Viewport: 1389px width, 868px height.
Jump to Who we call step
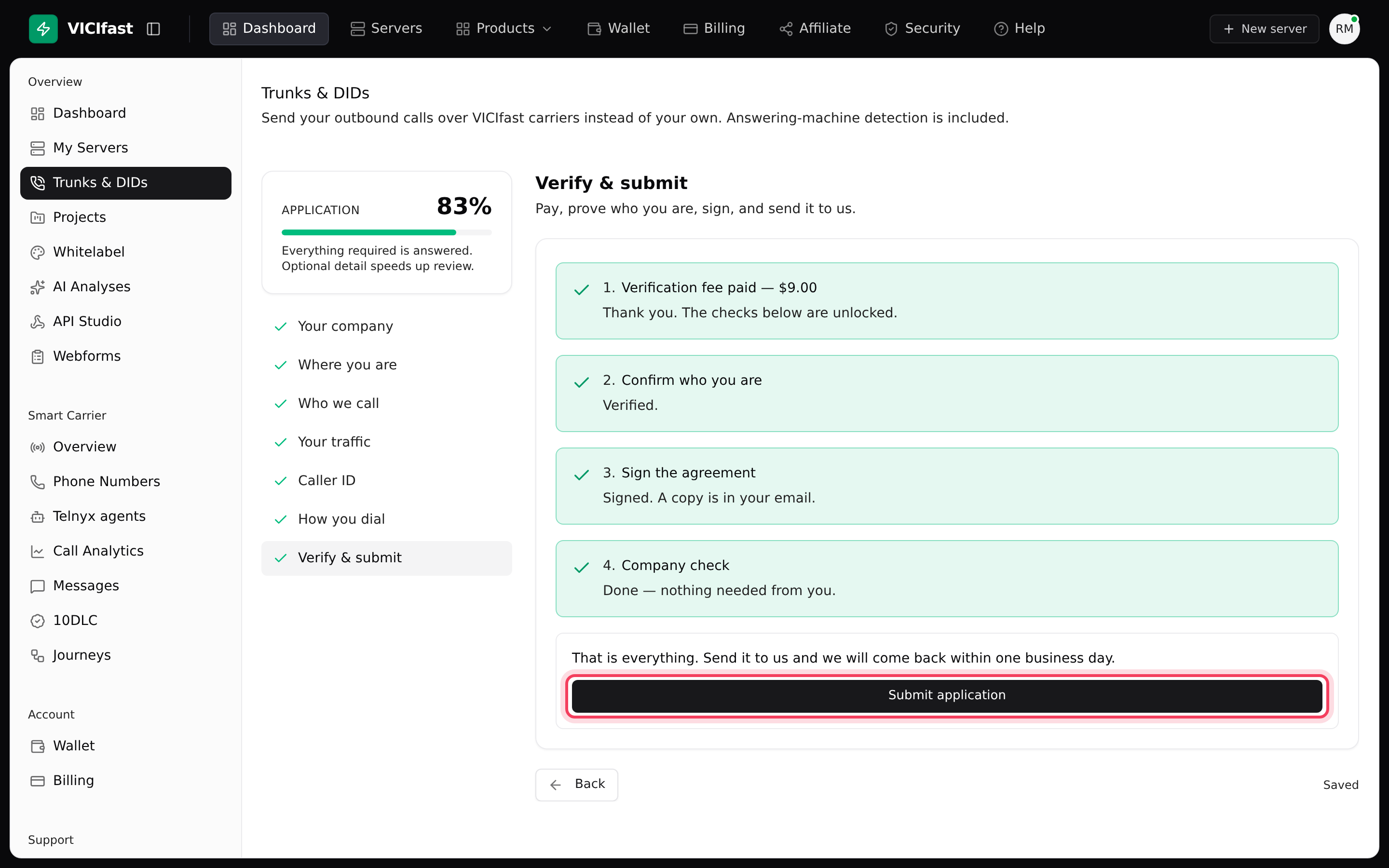pyautogui.click(x=386, y=404)
